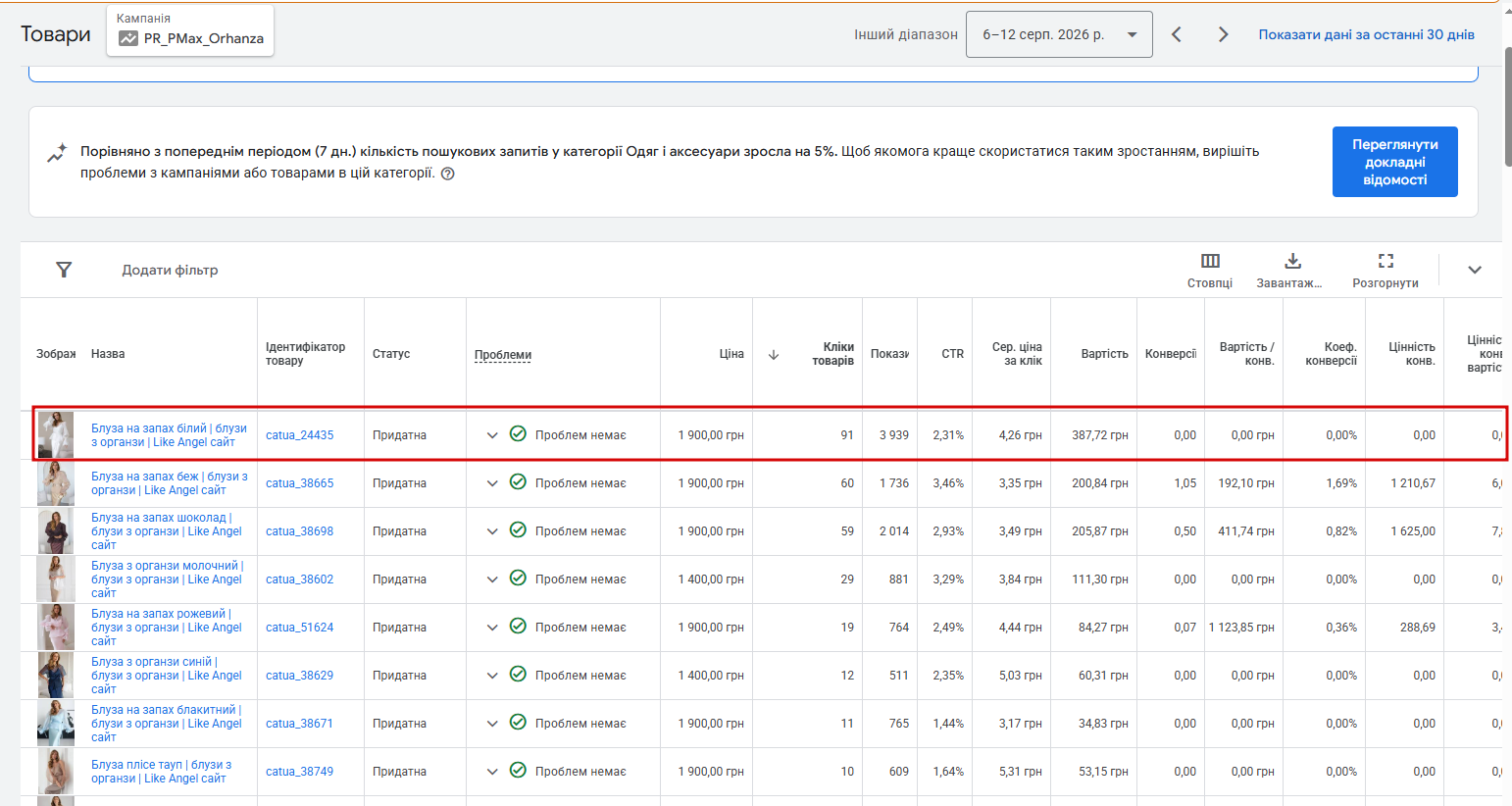Open product ID link catua_51624
This screenshot has height=806, width=1512.
(299, 628)
